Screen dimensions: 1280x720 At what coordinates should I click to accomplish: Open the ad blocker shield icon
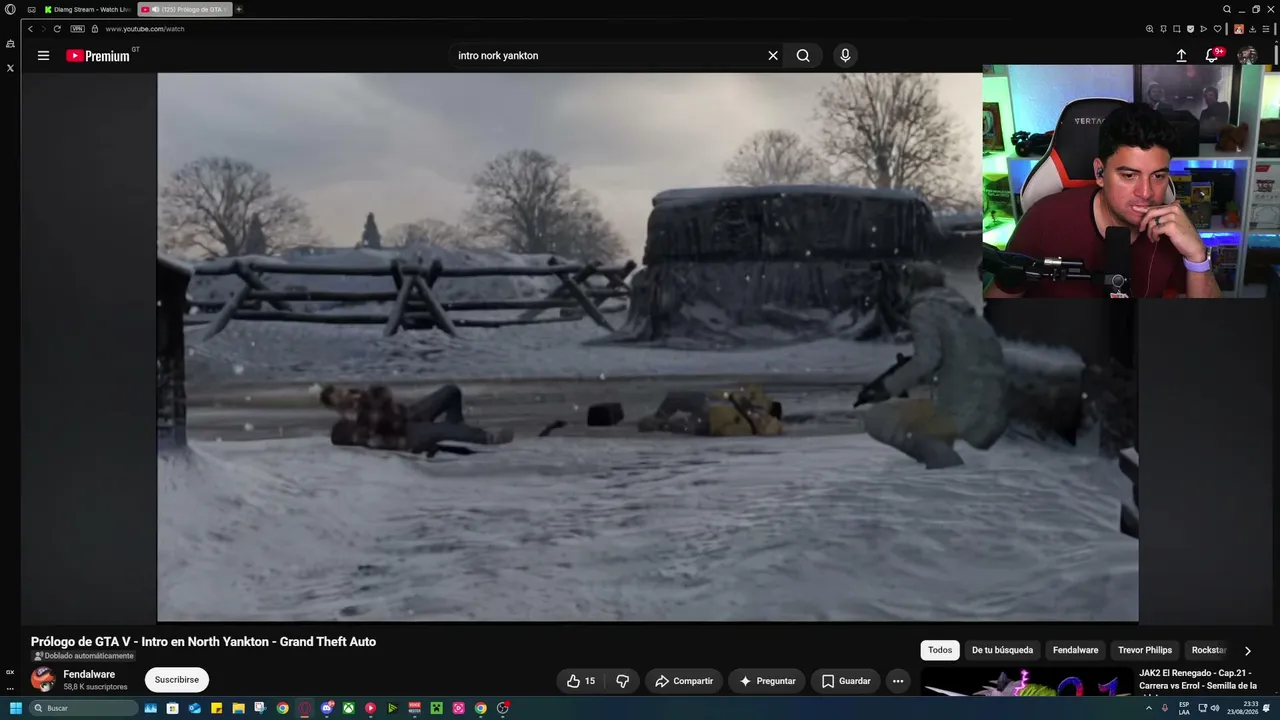(1190, 29)
